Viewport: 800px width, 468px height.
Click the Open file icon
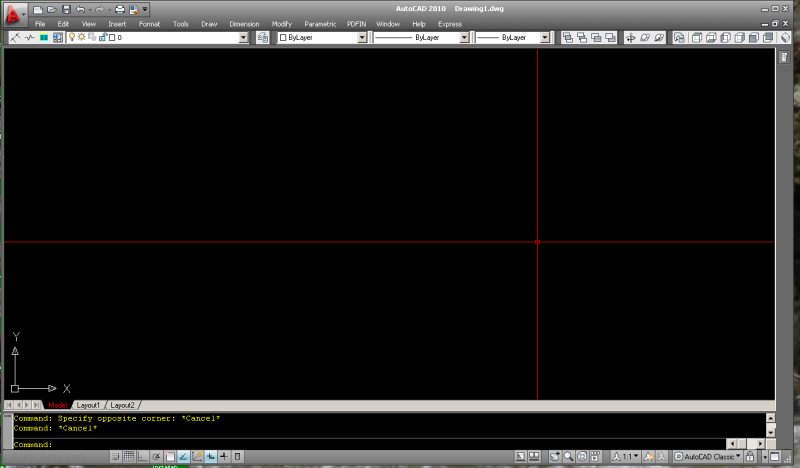pyautogui.click(x=52, y=9)
